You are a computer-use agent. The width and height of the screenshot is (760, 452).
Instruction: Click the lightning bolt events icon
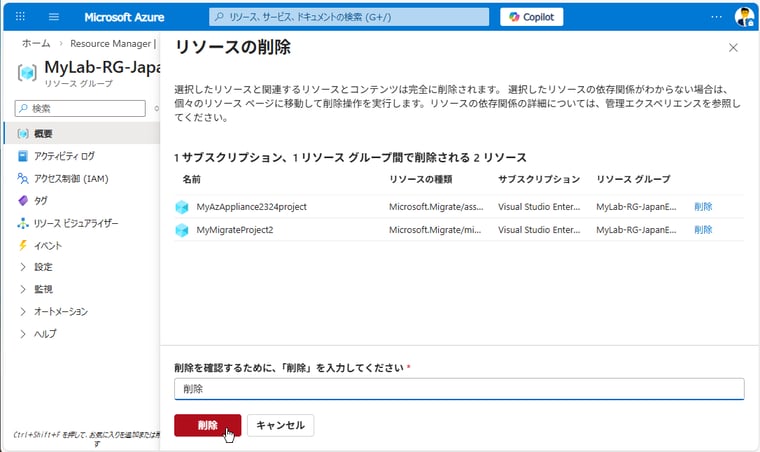tap(23, 245)
